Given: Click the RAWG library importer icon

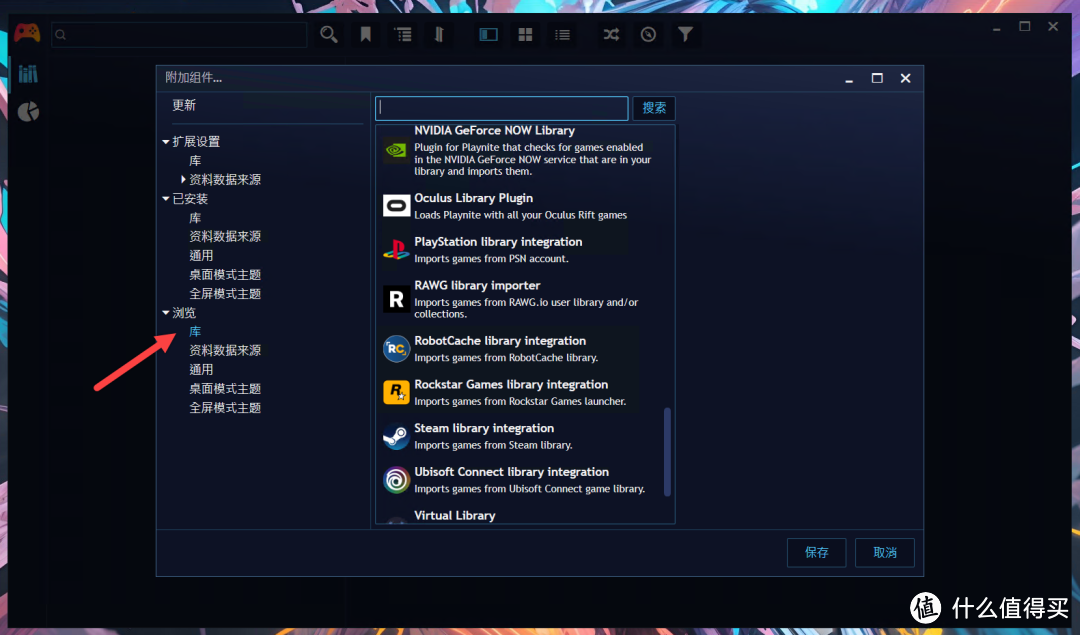Looking at the screenshot, I should click(396, 299).
